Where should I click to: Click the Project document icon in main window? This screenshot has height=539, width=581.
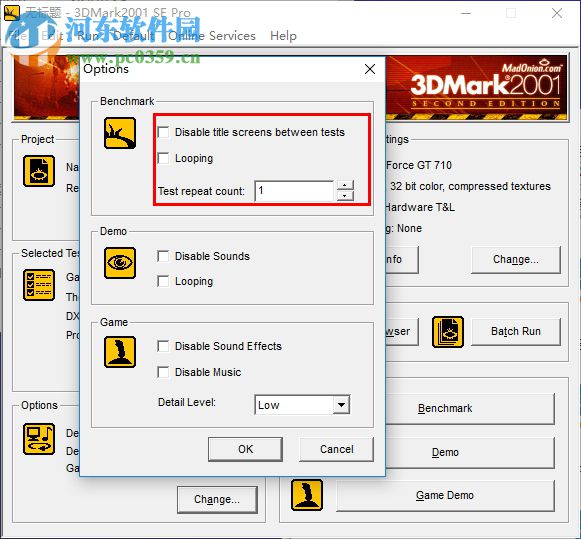(39, 171)
